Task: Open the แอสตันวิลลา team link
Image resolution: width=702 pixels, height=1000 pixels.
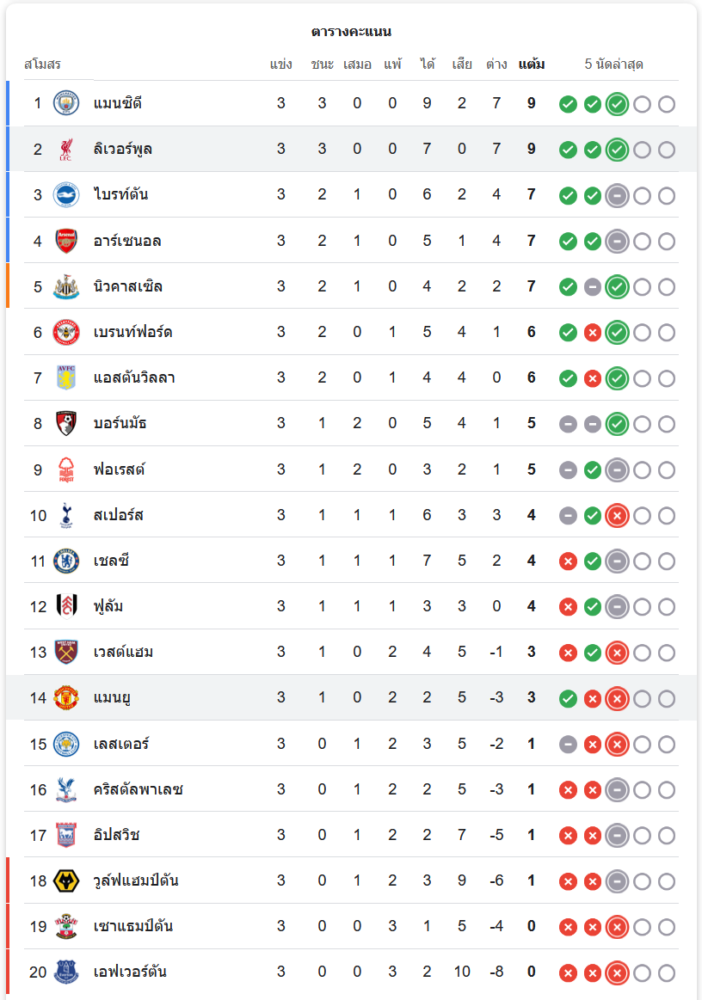Action: tap(134, 378)
